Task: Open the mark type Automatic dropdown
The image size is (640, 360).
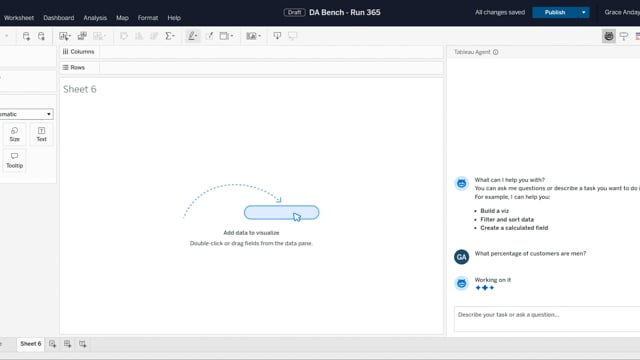Action: click(x=26, y=114)
